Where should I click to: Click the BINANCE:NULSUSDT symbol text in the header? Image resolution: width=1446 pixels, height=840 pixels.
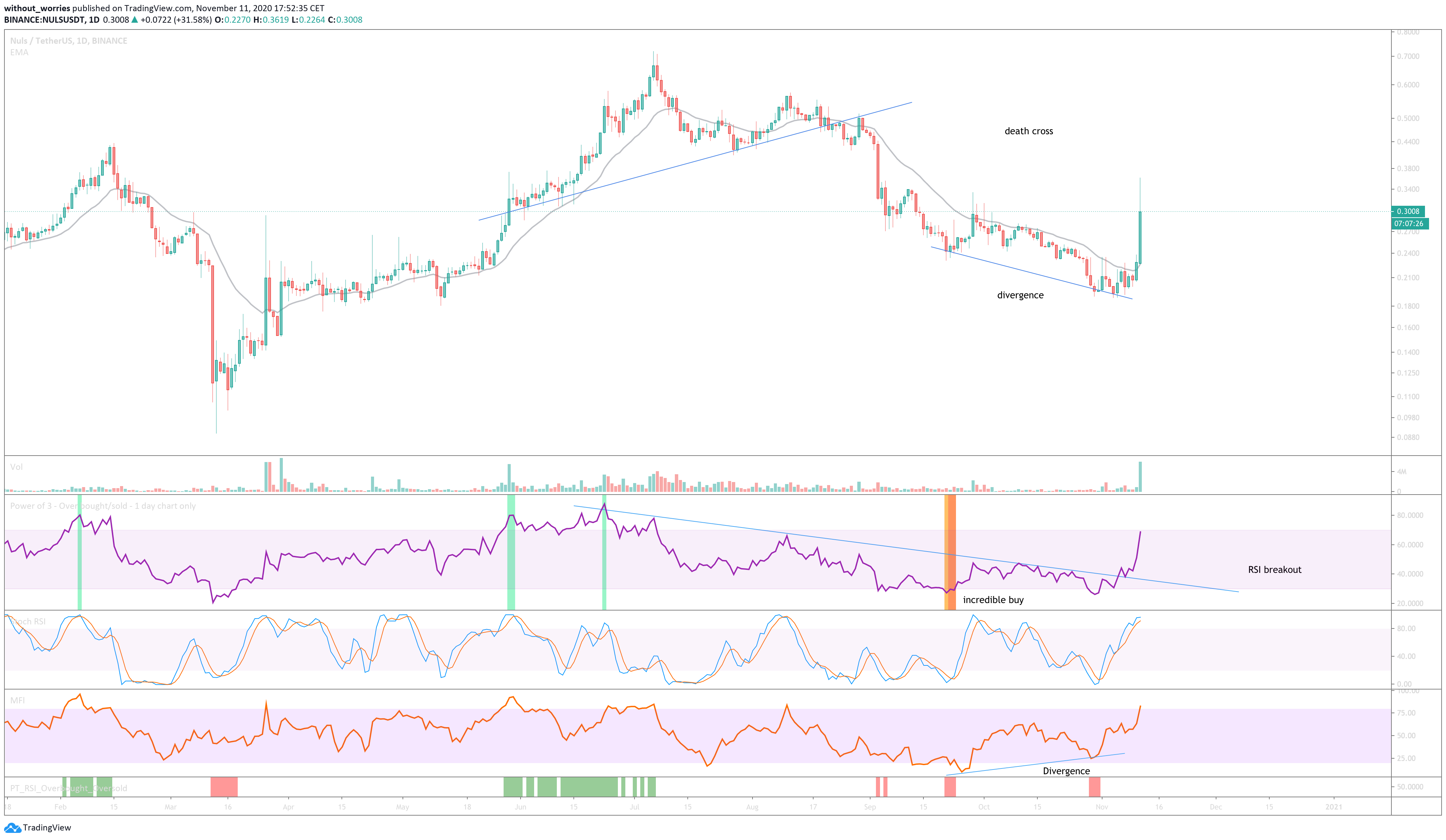coord(44,20)
